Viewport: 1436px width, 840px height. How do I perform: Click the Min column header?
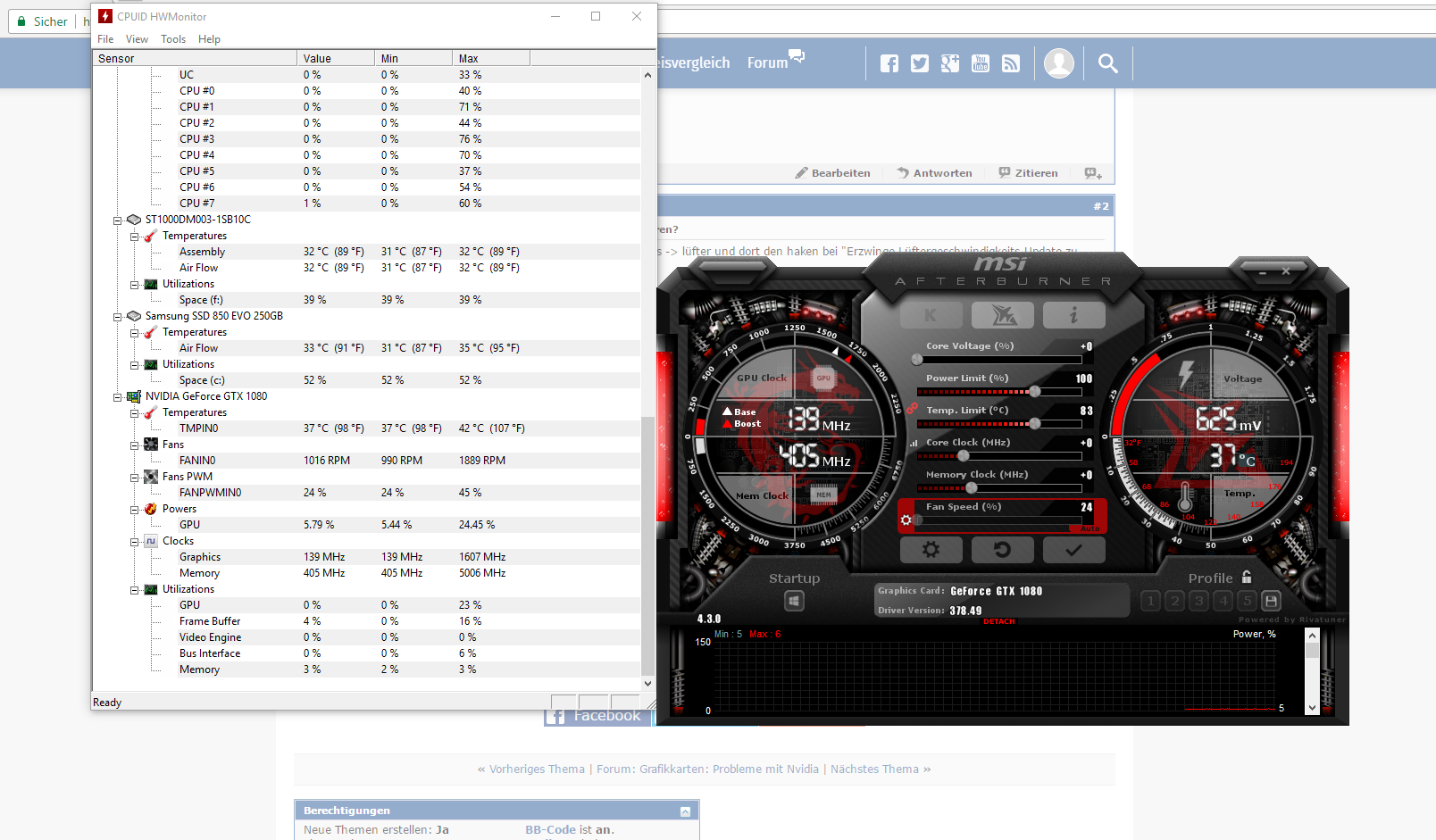(413, 59)
